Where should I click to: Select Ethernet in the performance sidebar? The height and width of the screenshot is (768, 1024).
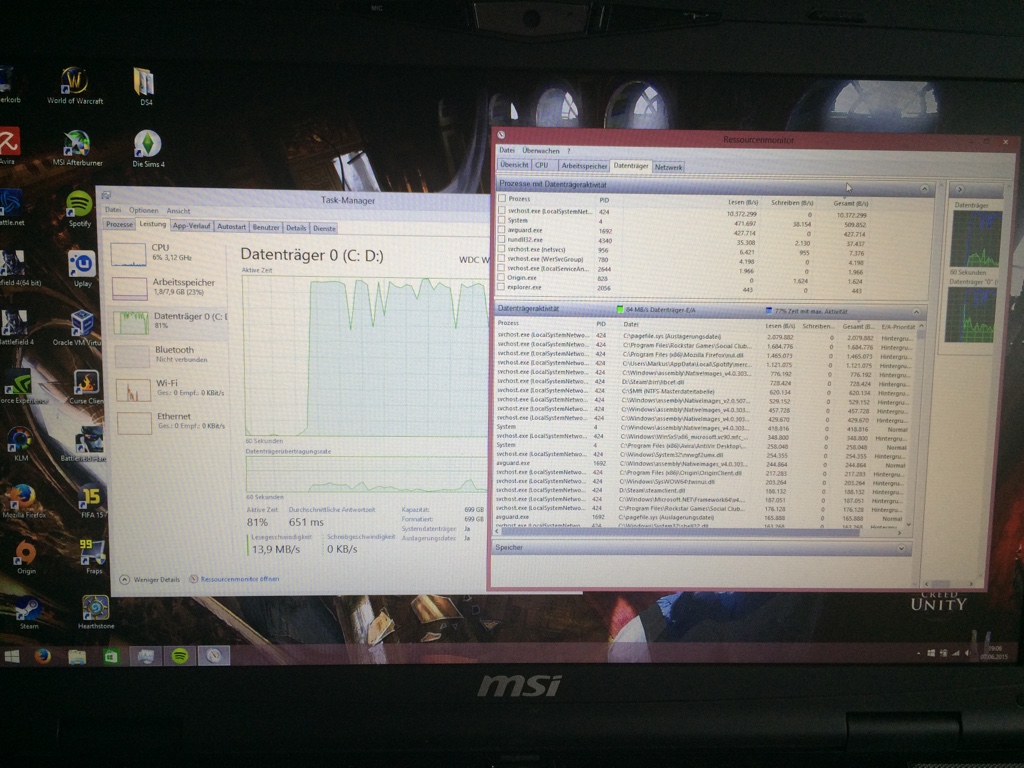coord(170,423)
